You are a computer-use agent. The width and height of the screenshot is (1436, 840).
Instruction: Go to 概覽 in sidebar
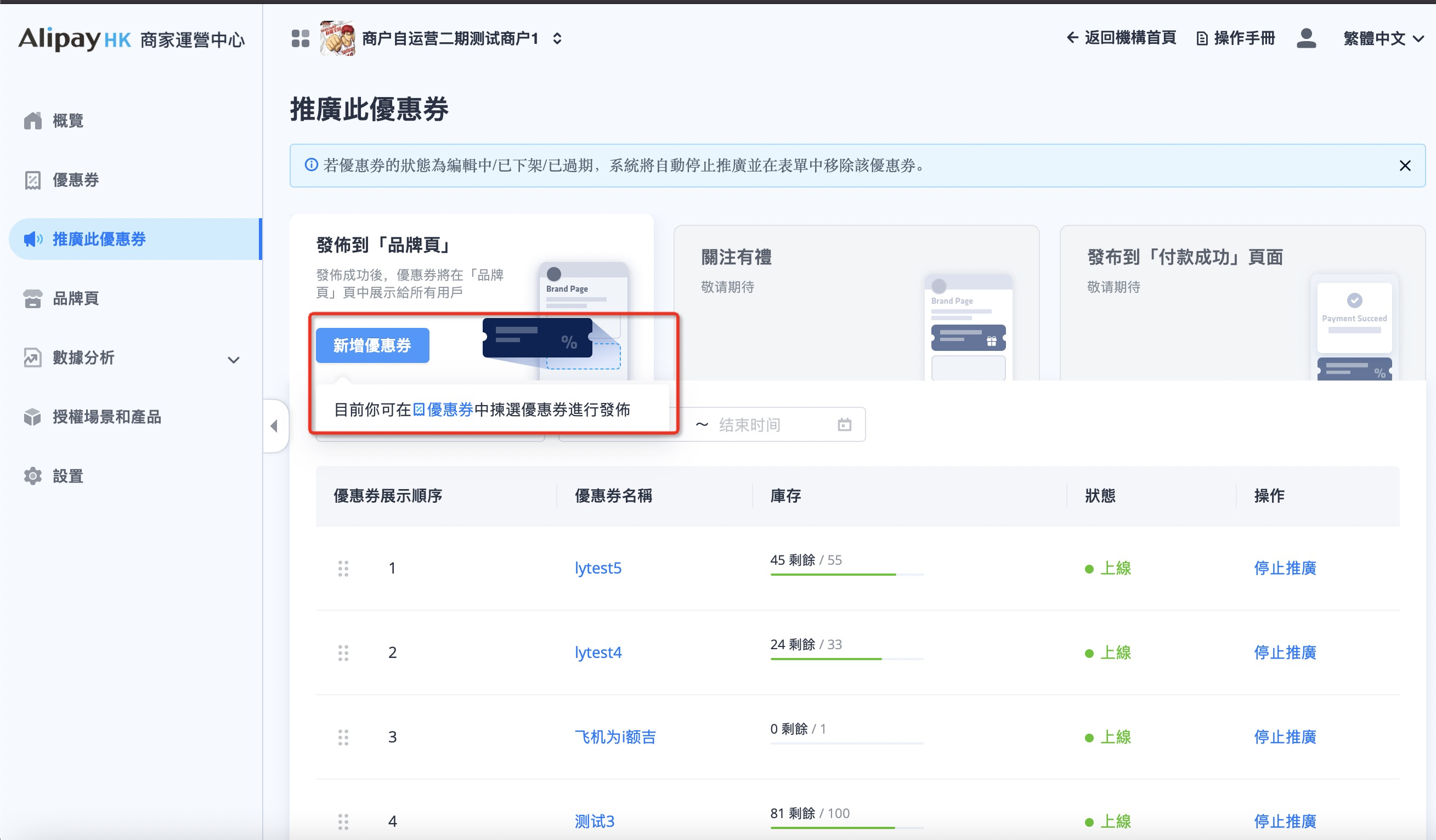(x=68, y=121)
